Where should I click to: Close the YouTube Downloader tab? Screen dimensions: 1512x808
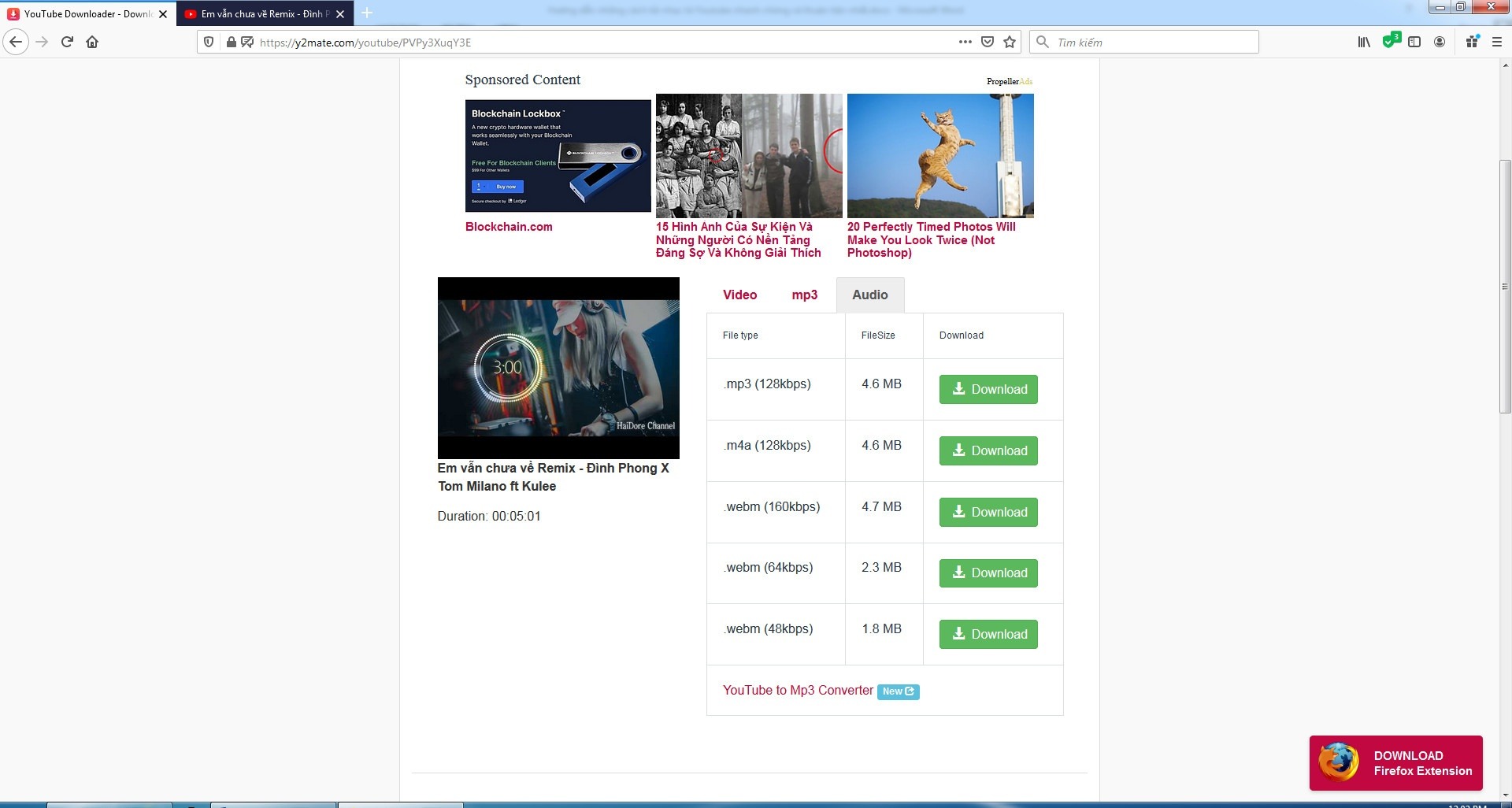(163, 14)
